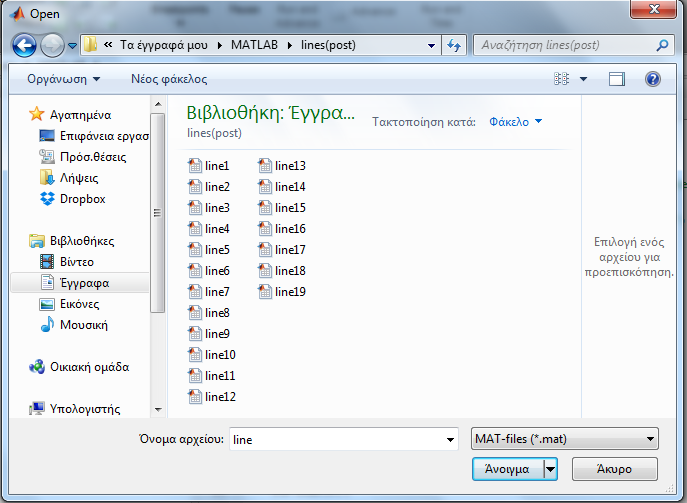Select Επιφάνεια εργασίας in the sidebar
The height and width of the screenshot is (503, 687).
[x=94, y=136]
